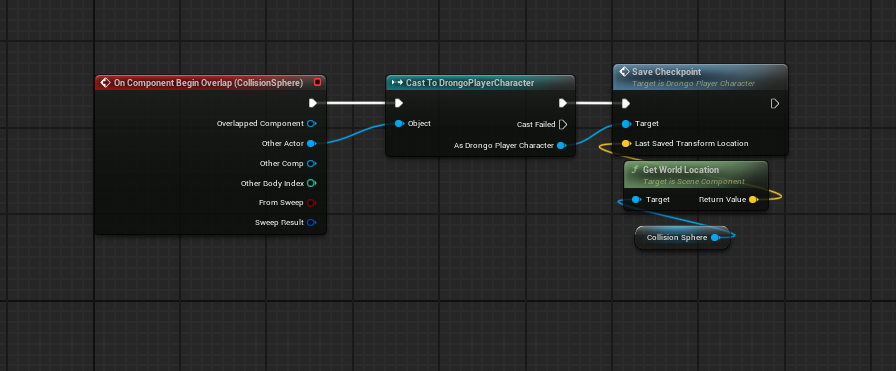Click exec output pin of Save Checkpoint
Viewport: 896px width, 371px height.
774,103
